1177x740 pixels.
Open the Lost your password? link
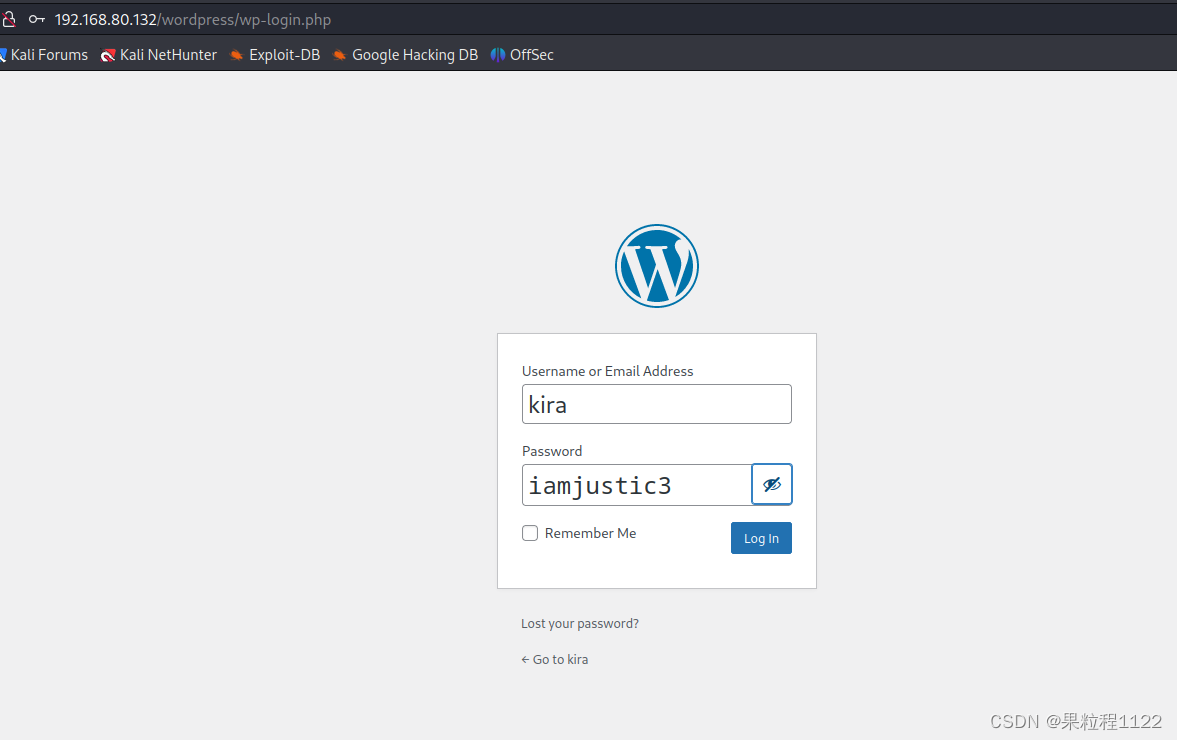[580, 624]
